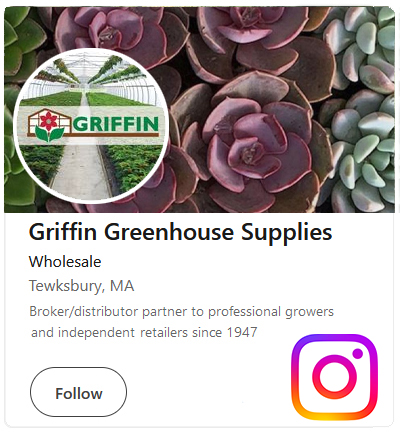Viewport: 400px width, 433px height.
Task: Open the Instagram logo icon
Action: coord(334,377)
